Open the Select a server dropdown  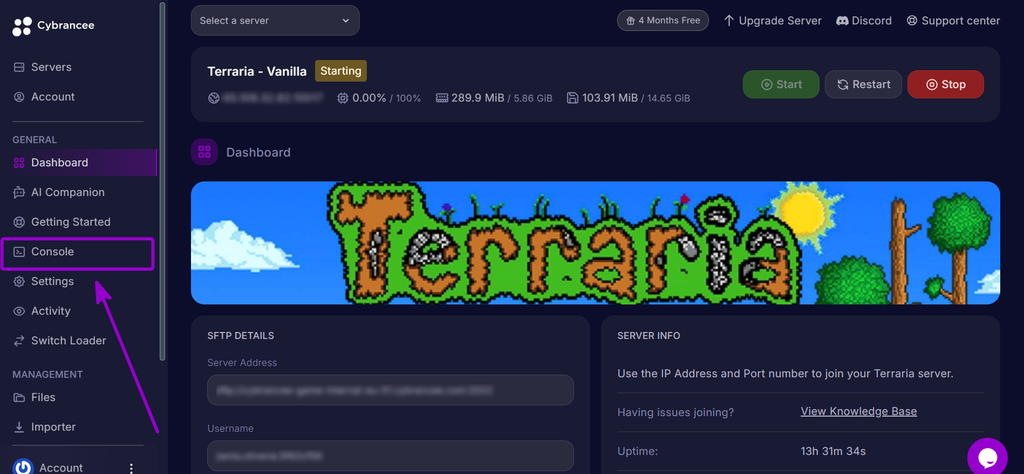[x=275, y=20]
